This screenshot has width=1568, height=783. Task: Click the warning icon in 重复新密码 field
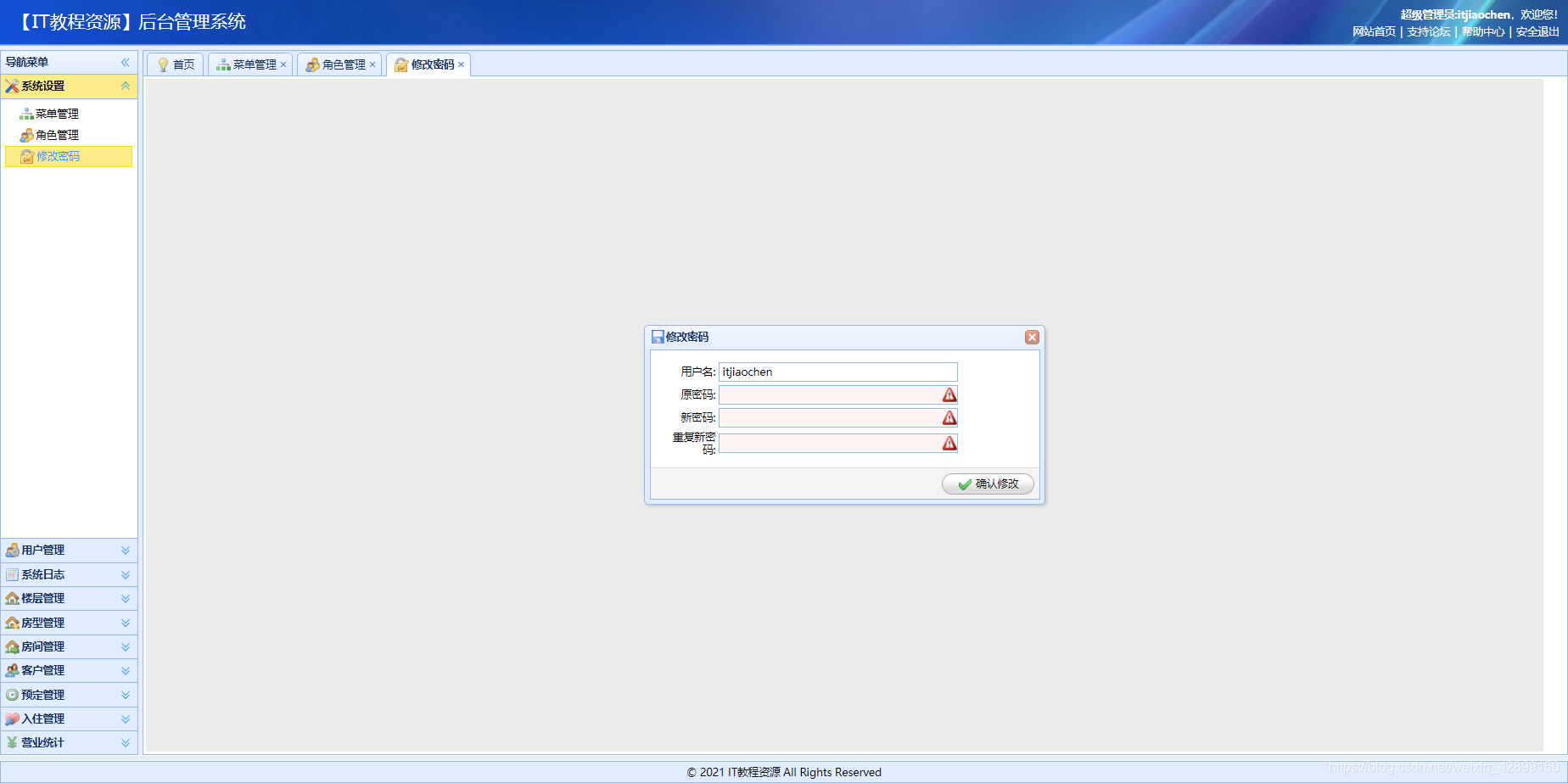[x=949, y=443]
